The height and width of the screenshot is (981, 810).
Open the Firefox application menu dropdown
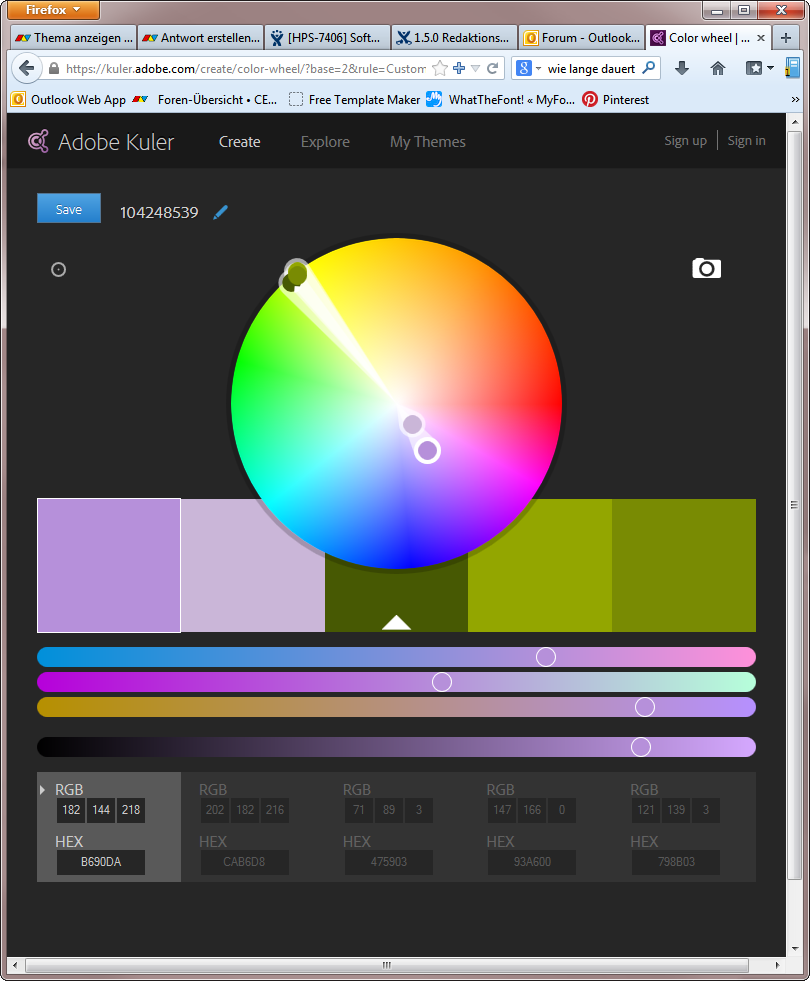pos(55,10)
